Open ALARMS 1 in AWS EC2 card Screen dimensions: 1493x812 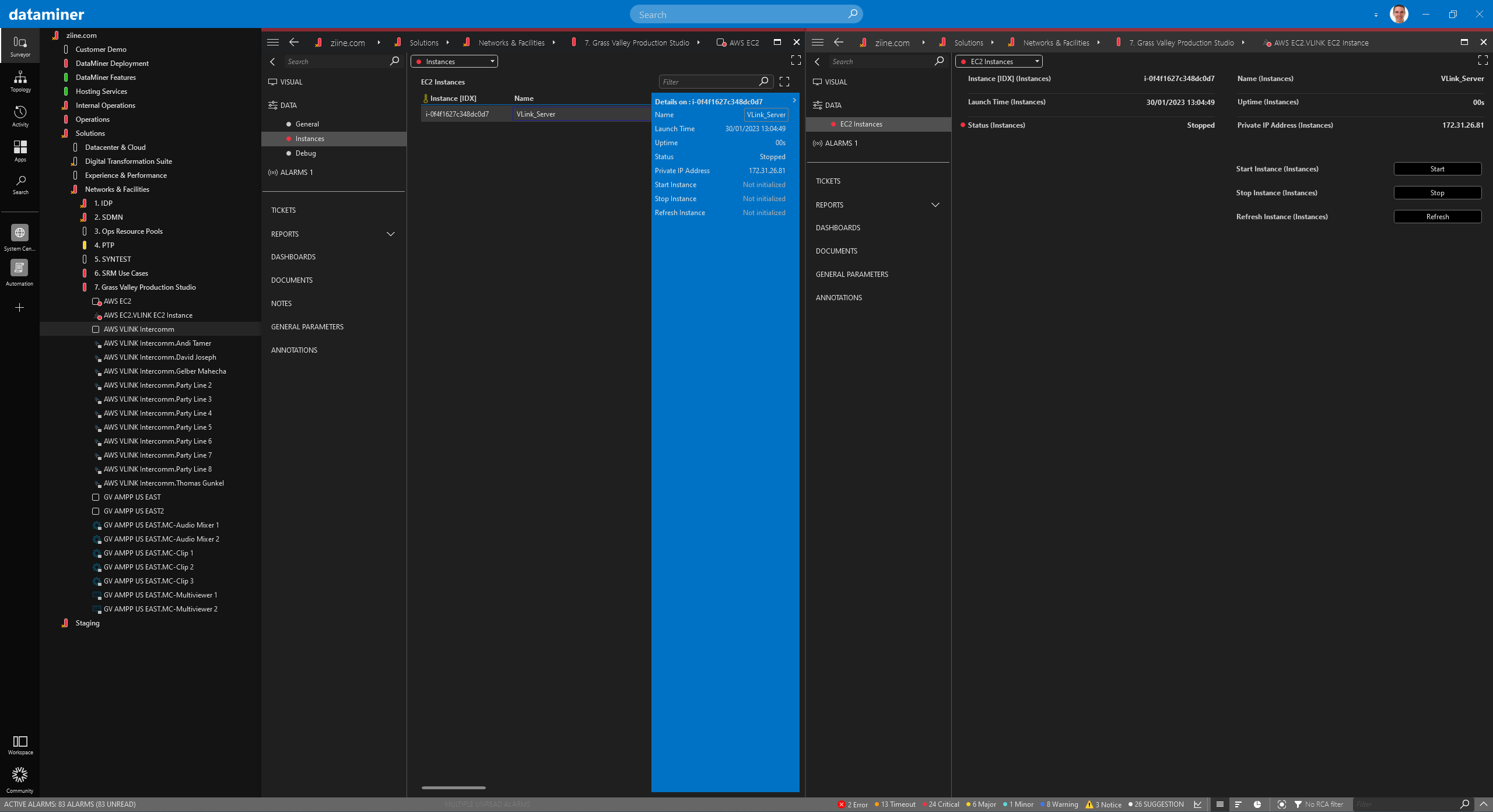[296, 173]
